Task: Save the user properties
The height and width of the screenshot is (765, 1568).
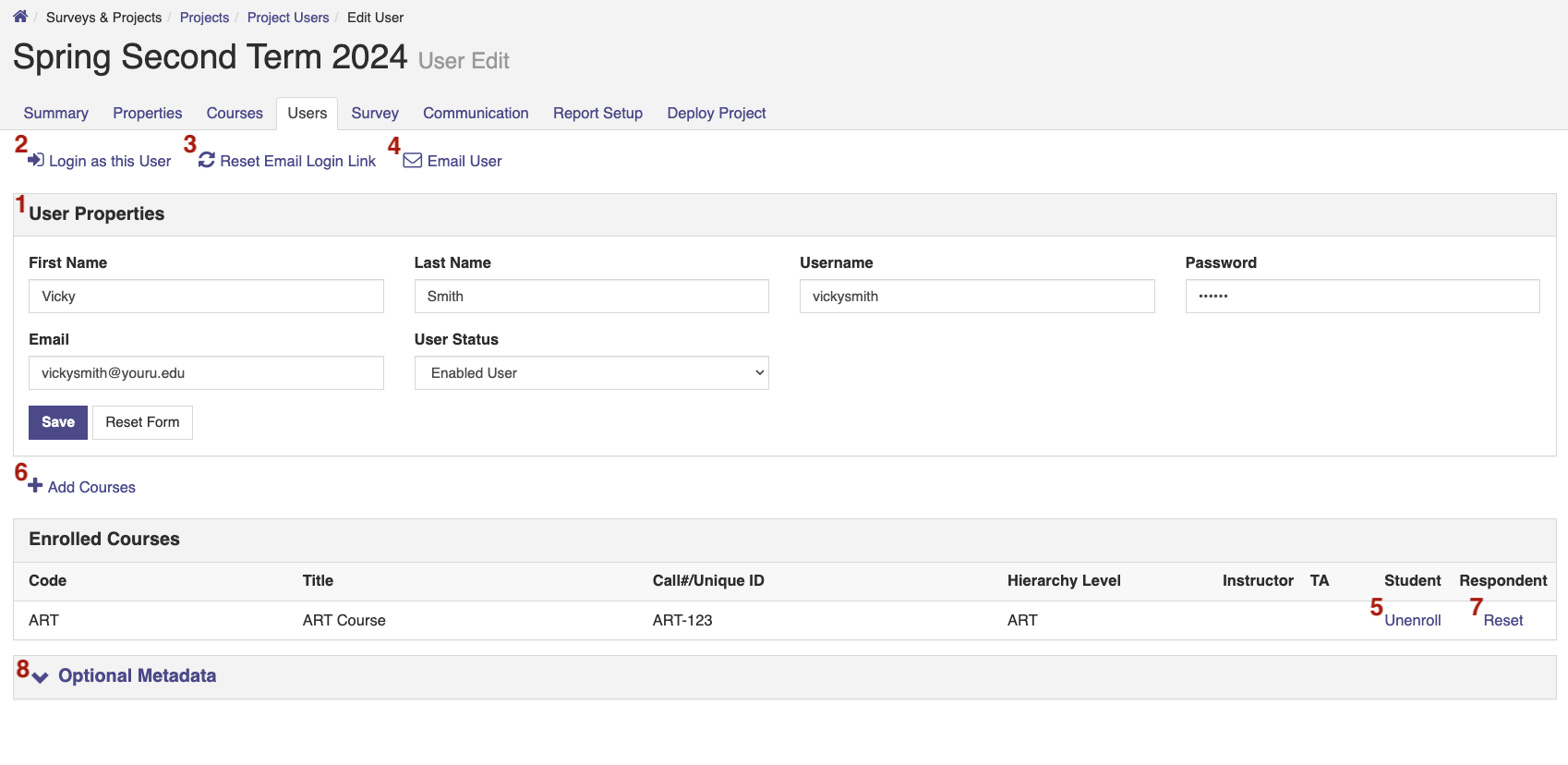Action: click(x=58, y=422)
